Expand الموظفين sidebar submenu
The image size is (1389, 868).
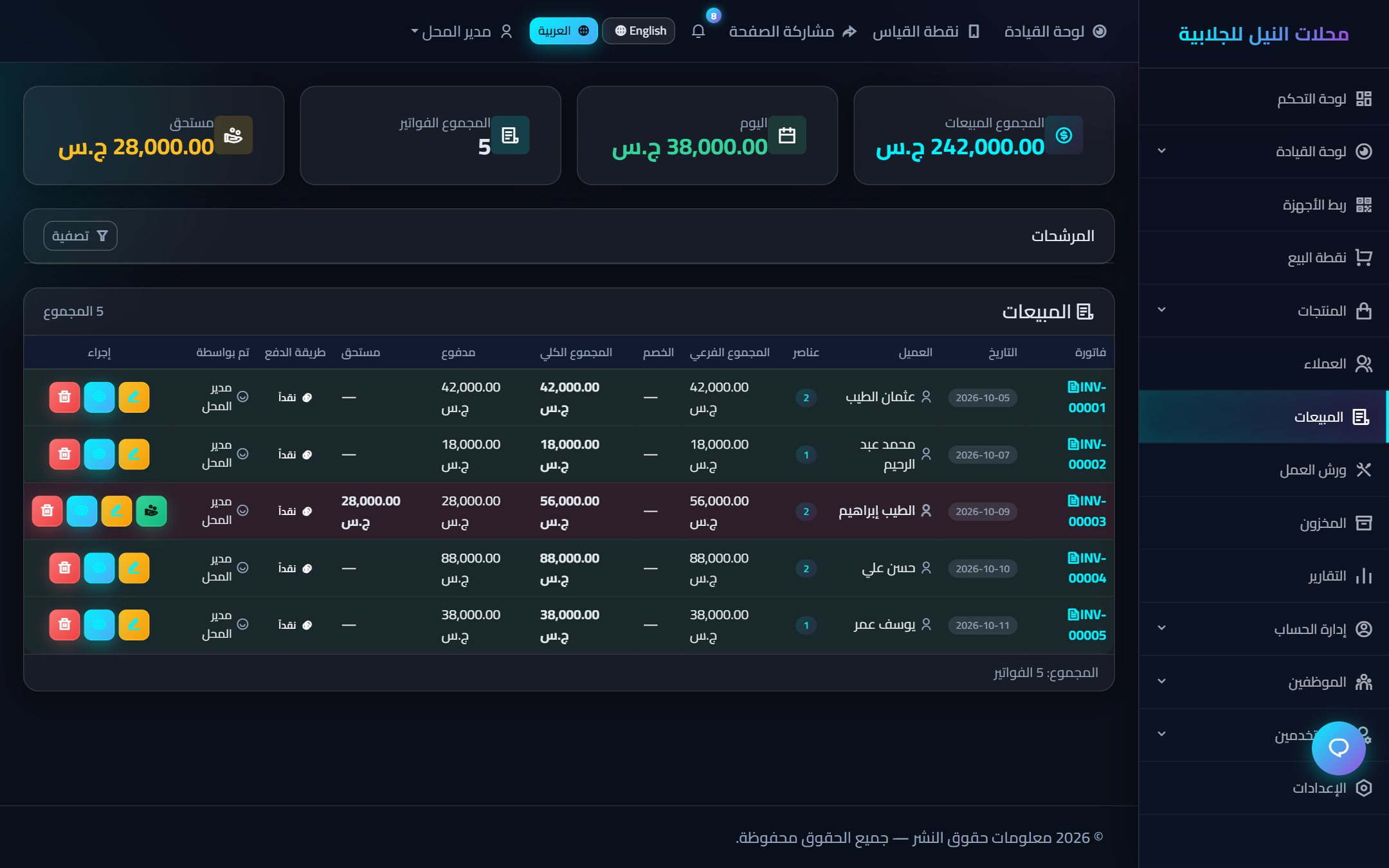pyautogui.click(x=1161, y=682)
